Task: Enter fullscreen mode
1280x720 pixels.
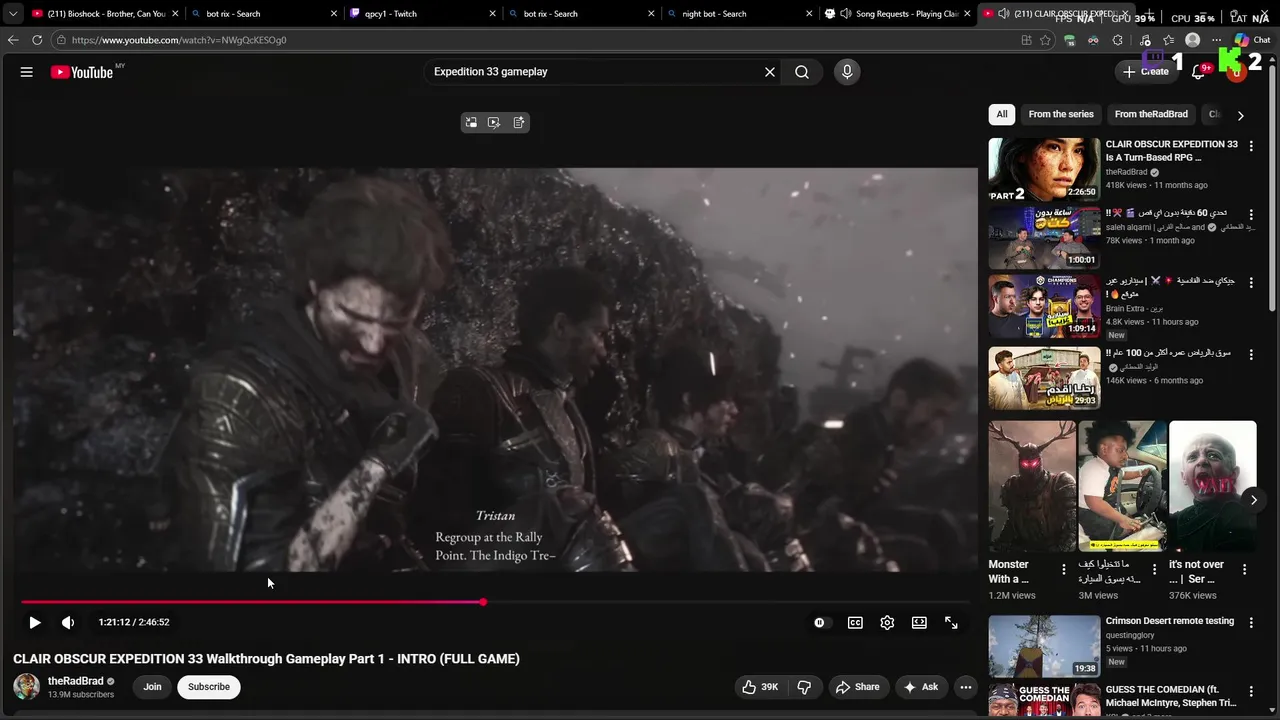Action: point(951,622)
